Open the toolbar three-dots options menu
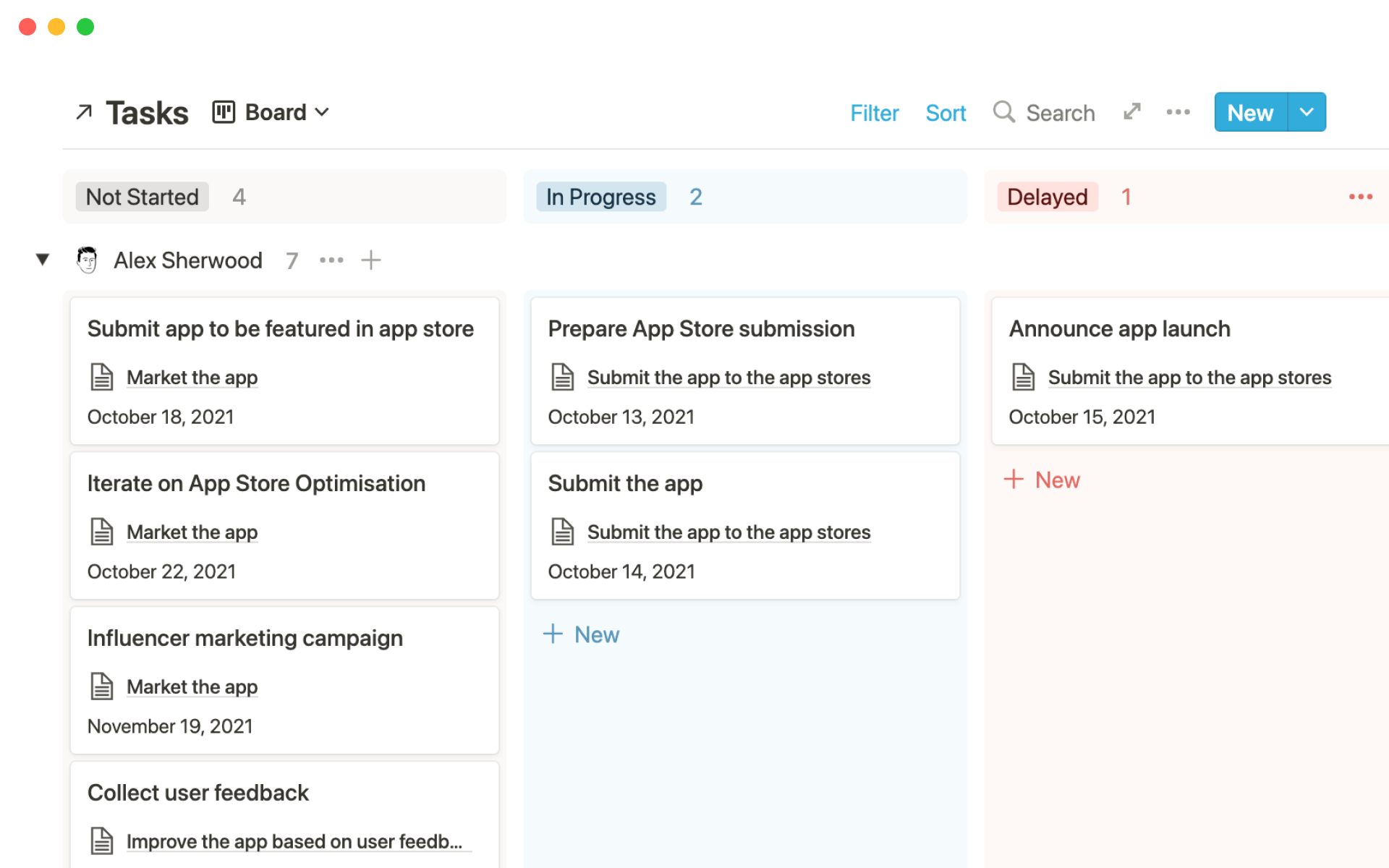The height and width of the screenshot is (868, 1389). click(1178, 112)
